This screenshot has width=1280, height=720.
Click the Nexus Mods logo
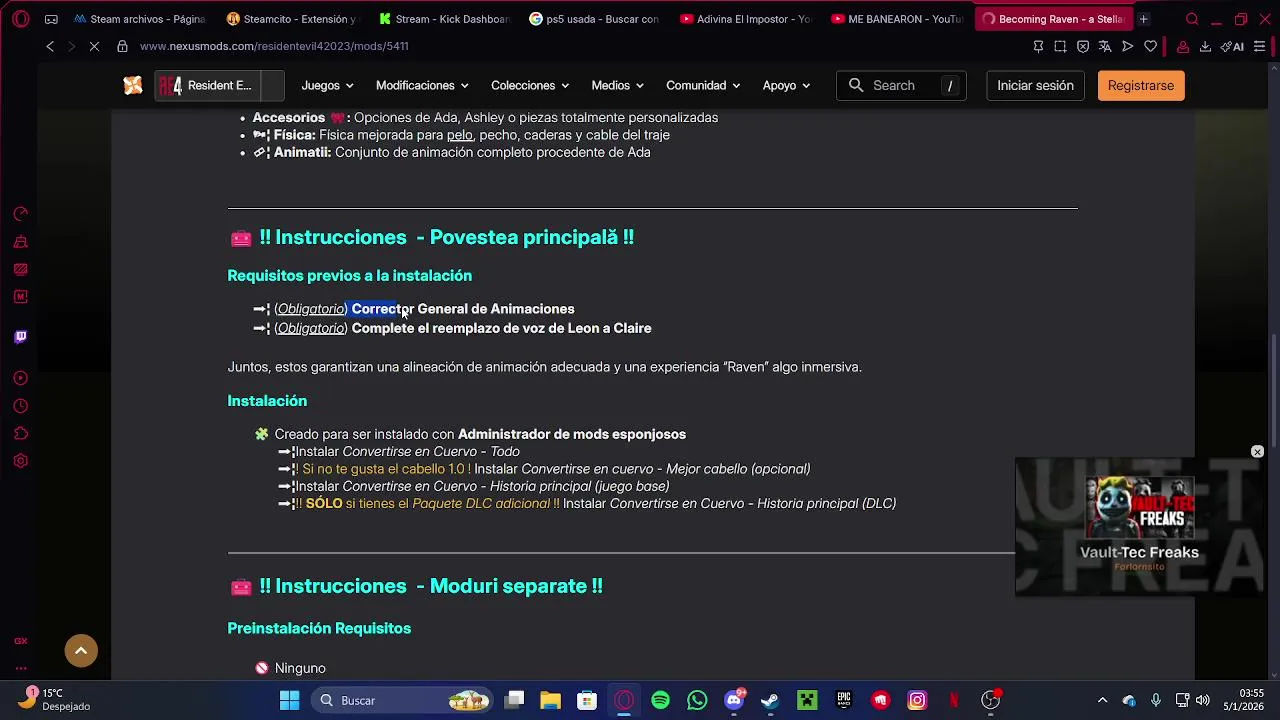(133, 86)
